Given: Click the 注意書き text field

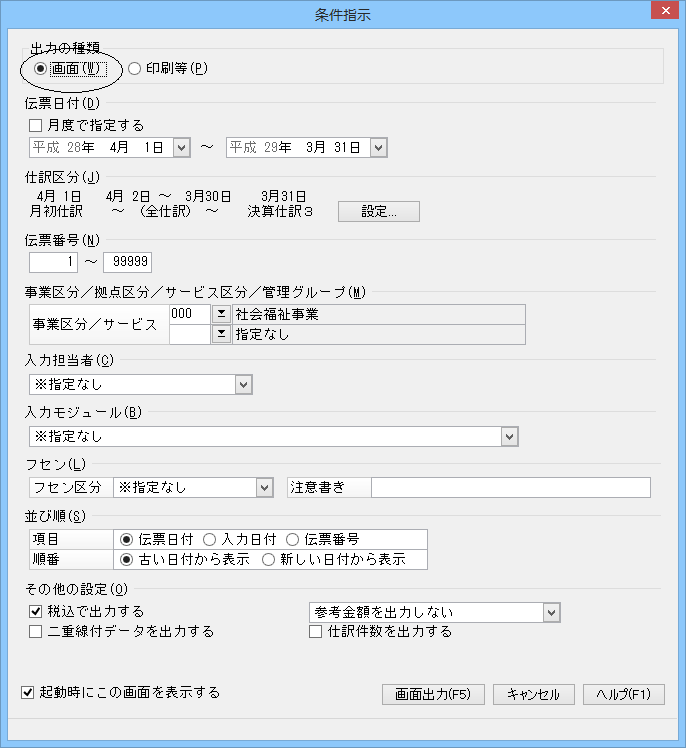Looking at the screenshot, I should click(x=510, y=487).
